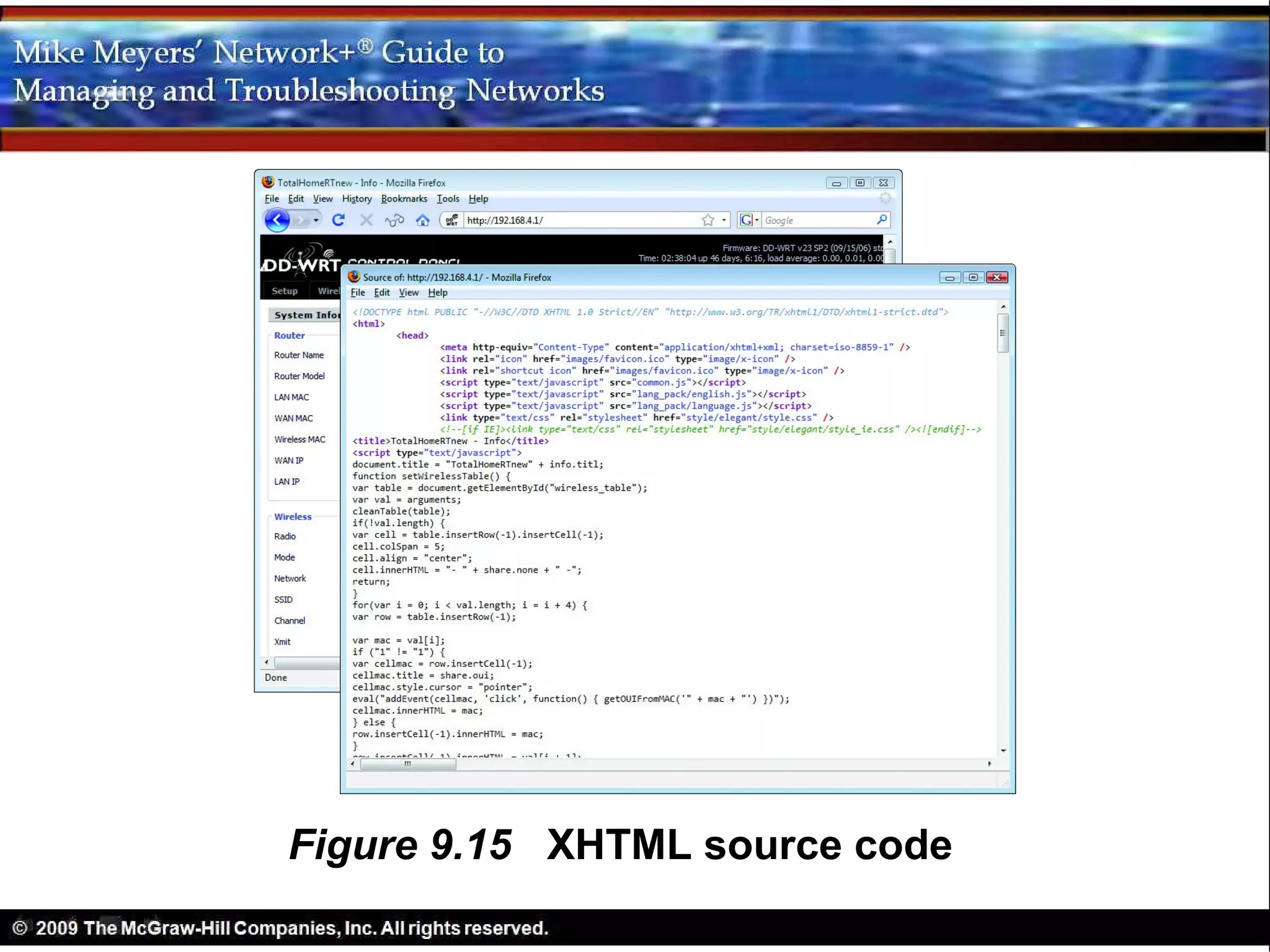The width and height of the screenshot is (1270, 952).
Task: Click the Home icon in Firefox toolbar
Action: (422, 220)
